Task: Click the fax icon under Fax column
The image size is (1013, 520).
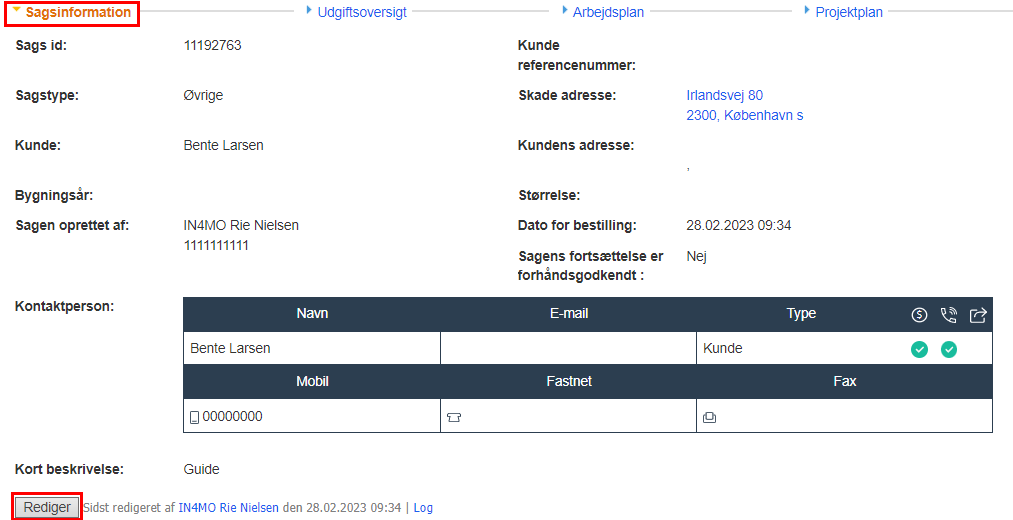Action: [x=709, y=418]
